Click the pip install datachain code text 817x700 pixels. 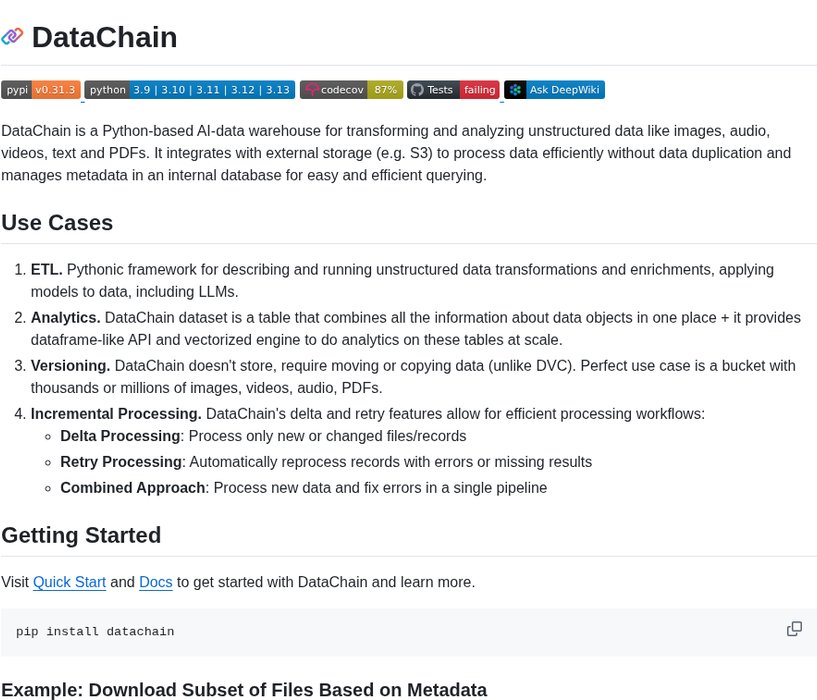click(95, 632)
